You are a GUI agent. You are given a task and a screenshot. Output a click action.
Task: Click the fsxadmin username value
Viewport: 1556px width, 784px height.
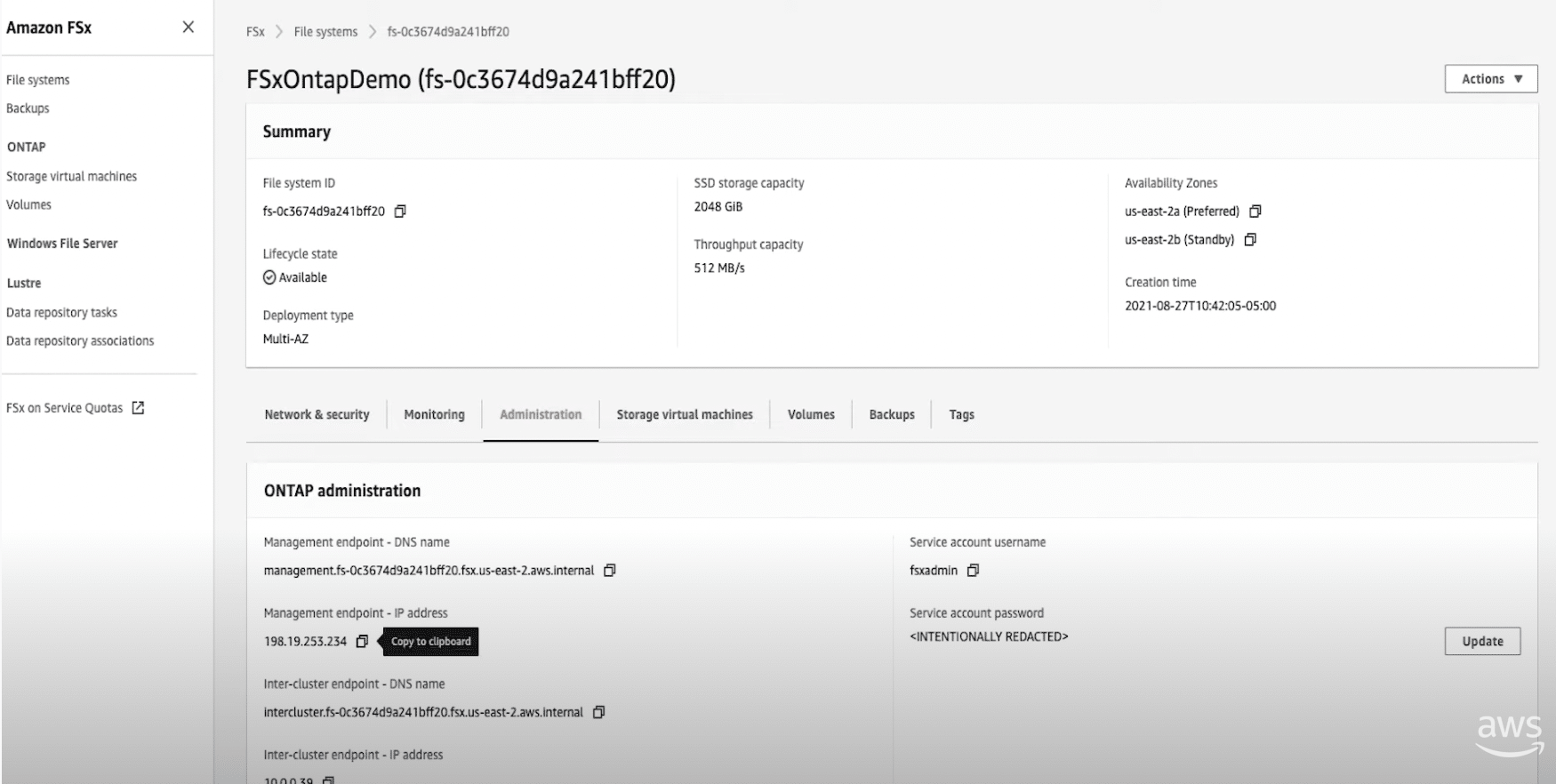click(x=934, y=571)
